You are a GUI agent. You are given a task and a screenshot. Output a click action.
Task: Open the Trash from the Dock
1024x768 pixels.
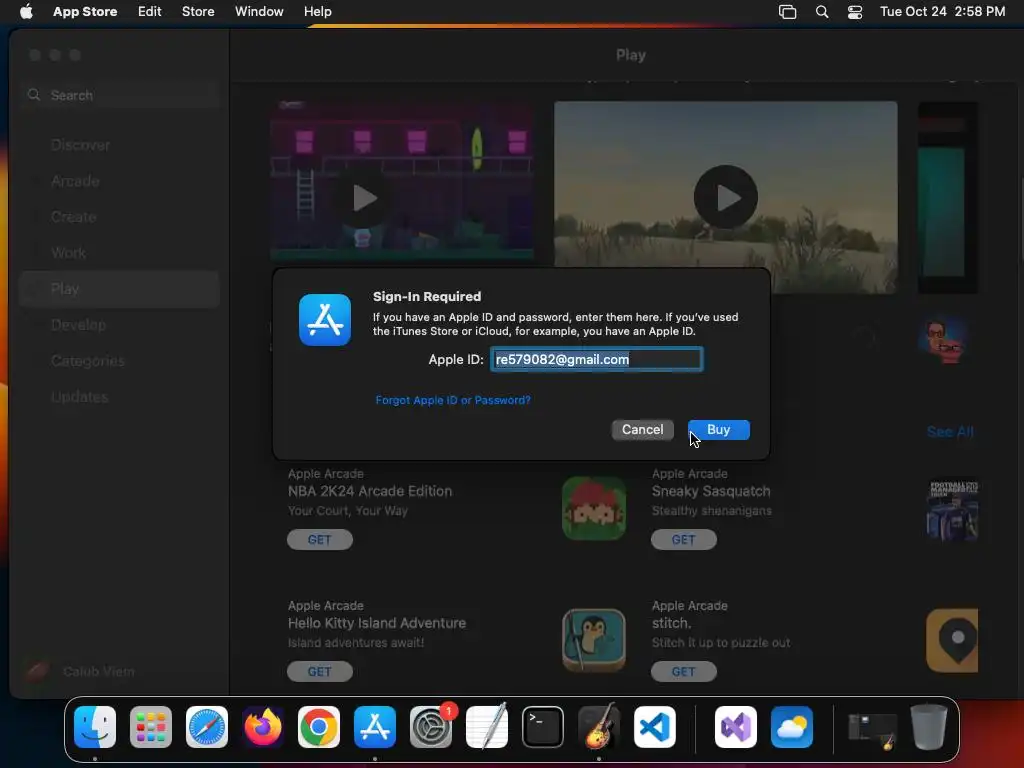[x=929, y=727]
